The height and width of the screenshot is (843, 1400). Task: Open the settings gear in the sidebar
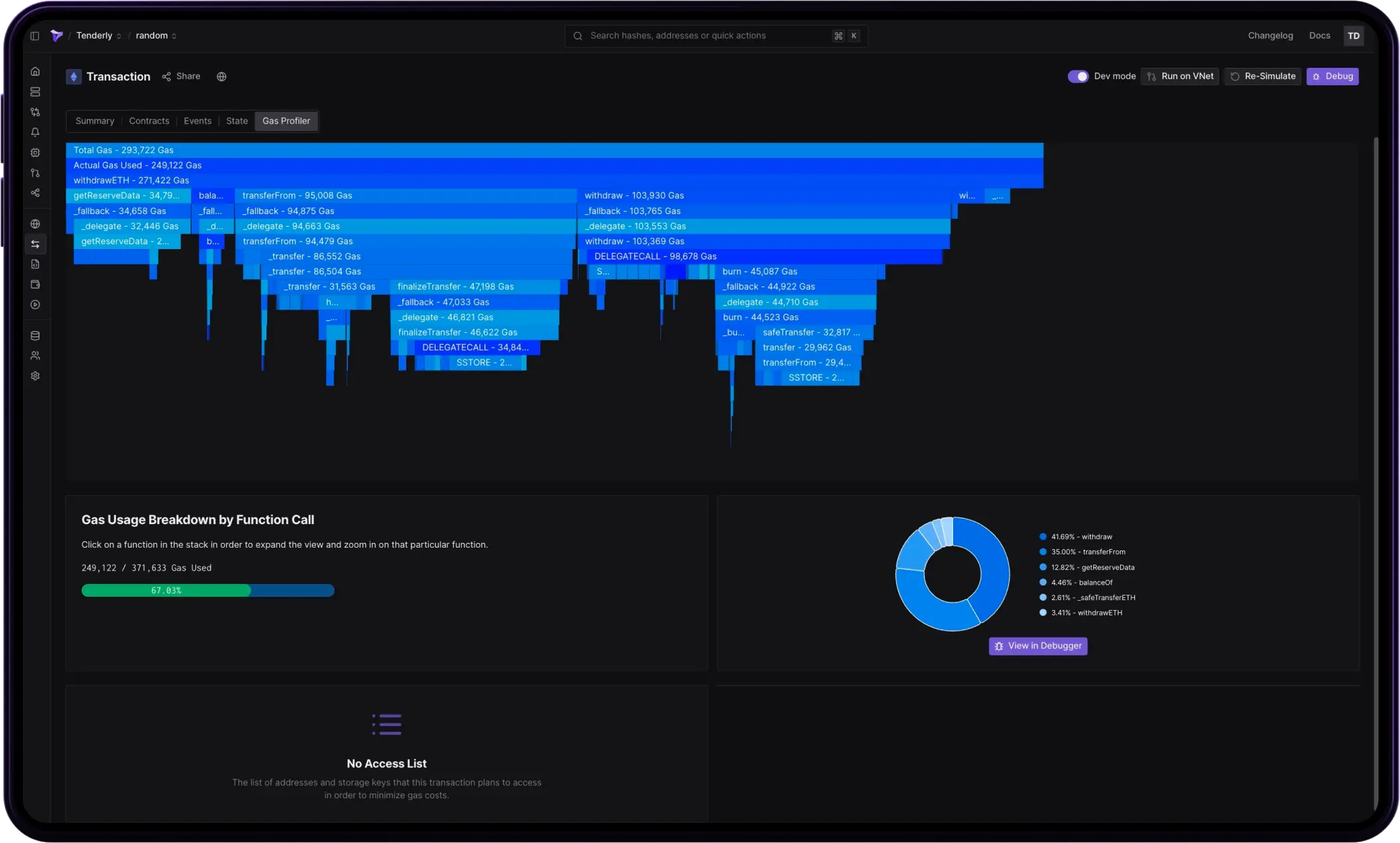coord(36,376)
